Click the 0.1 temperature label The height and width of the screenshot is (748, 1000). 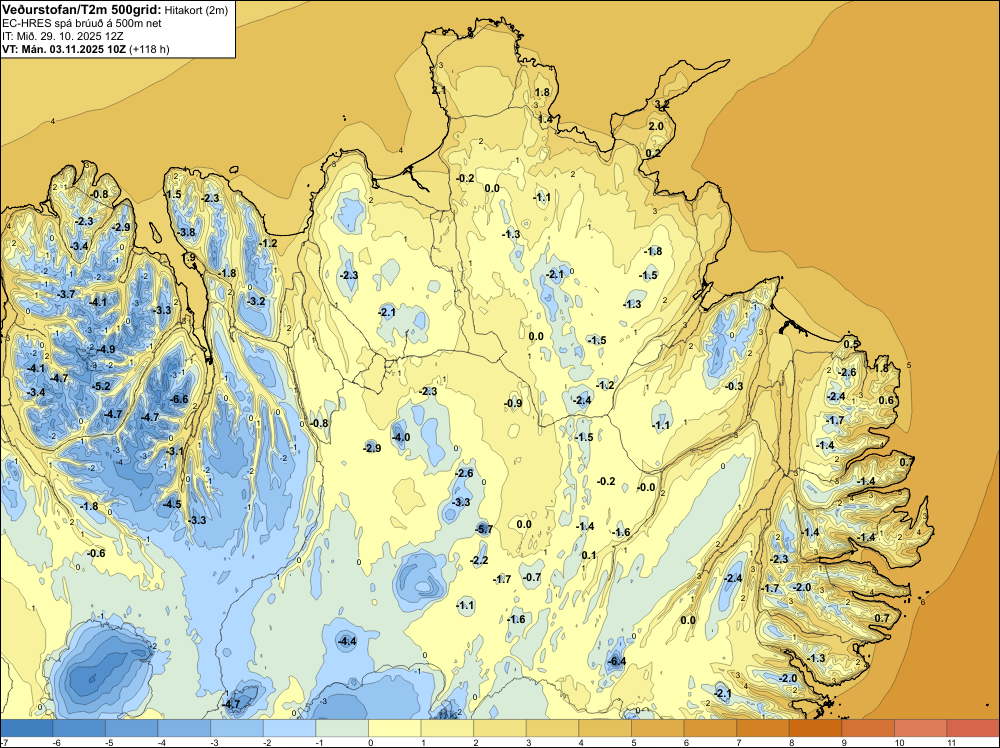(x=589, y=555)
